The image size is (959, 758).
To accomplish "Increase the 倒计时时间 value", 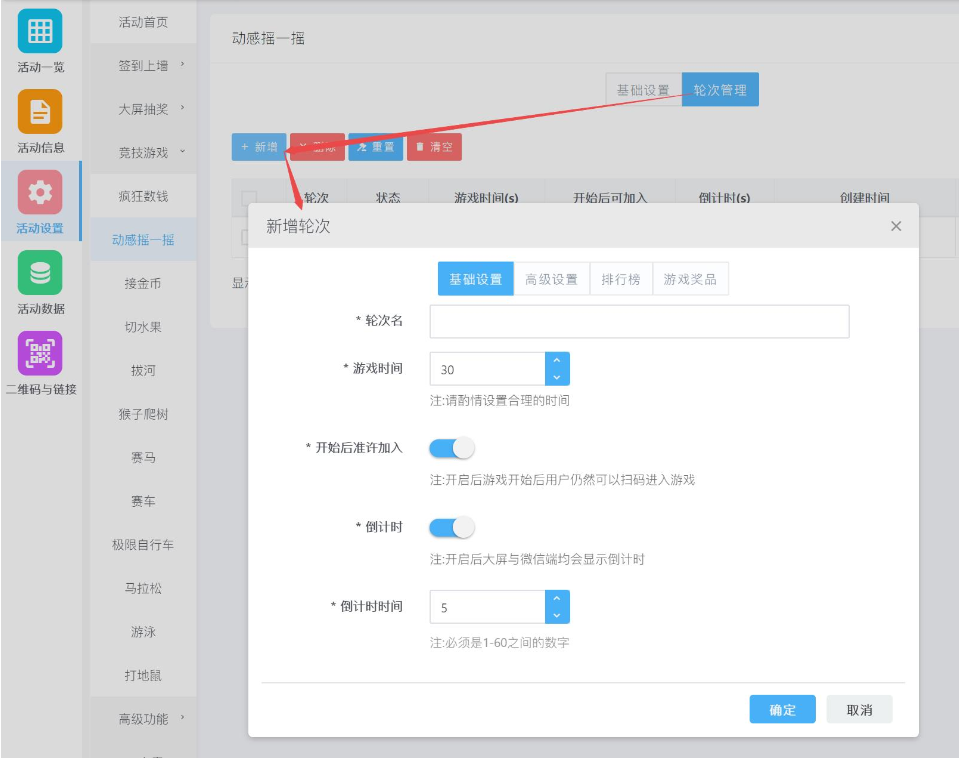I will point(557,598).
